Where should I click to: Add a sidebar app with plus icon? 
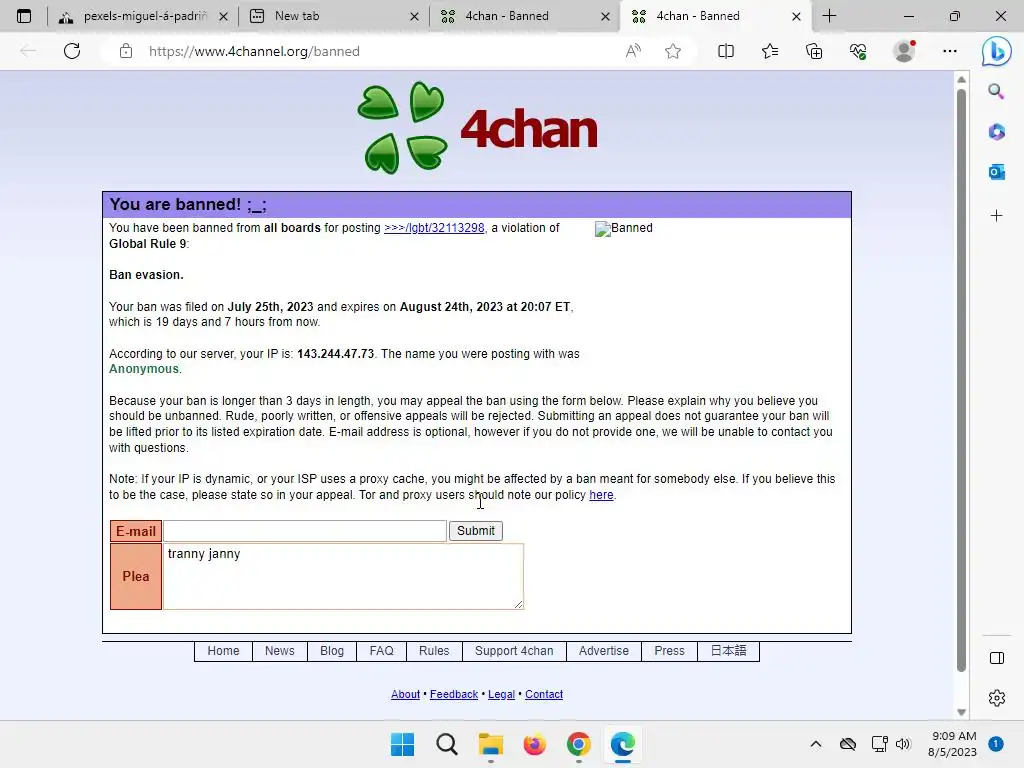click(x=996, y=216)
